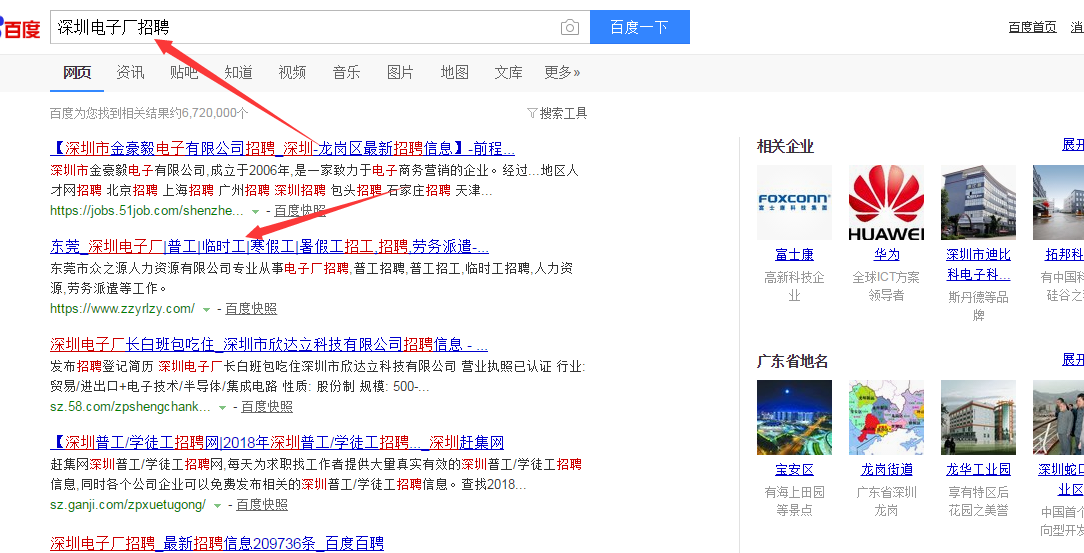This screenshot has width=1084, height=553.
Task: Click the search input box
Action: (300, 28)
